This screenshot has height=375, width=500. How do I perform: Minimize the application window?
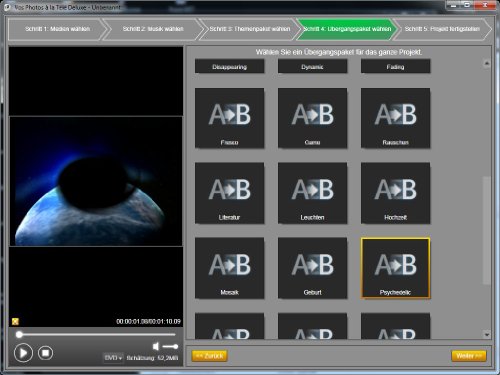coord(453,5)
